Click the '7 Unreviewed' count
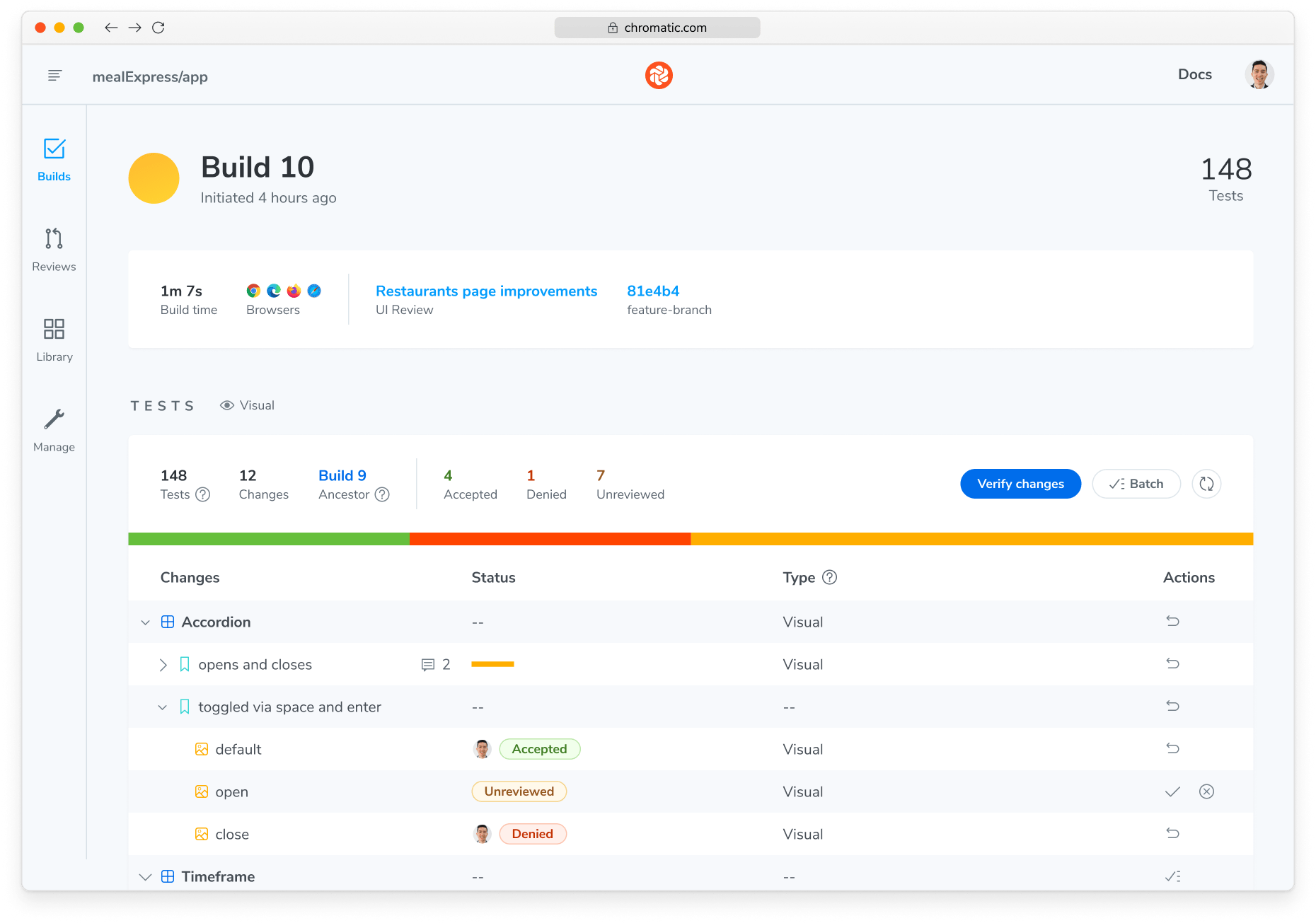1316x923 pixels. click(630, 484)
